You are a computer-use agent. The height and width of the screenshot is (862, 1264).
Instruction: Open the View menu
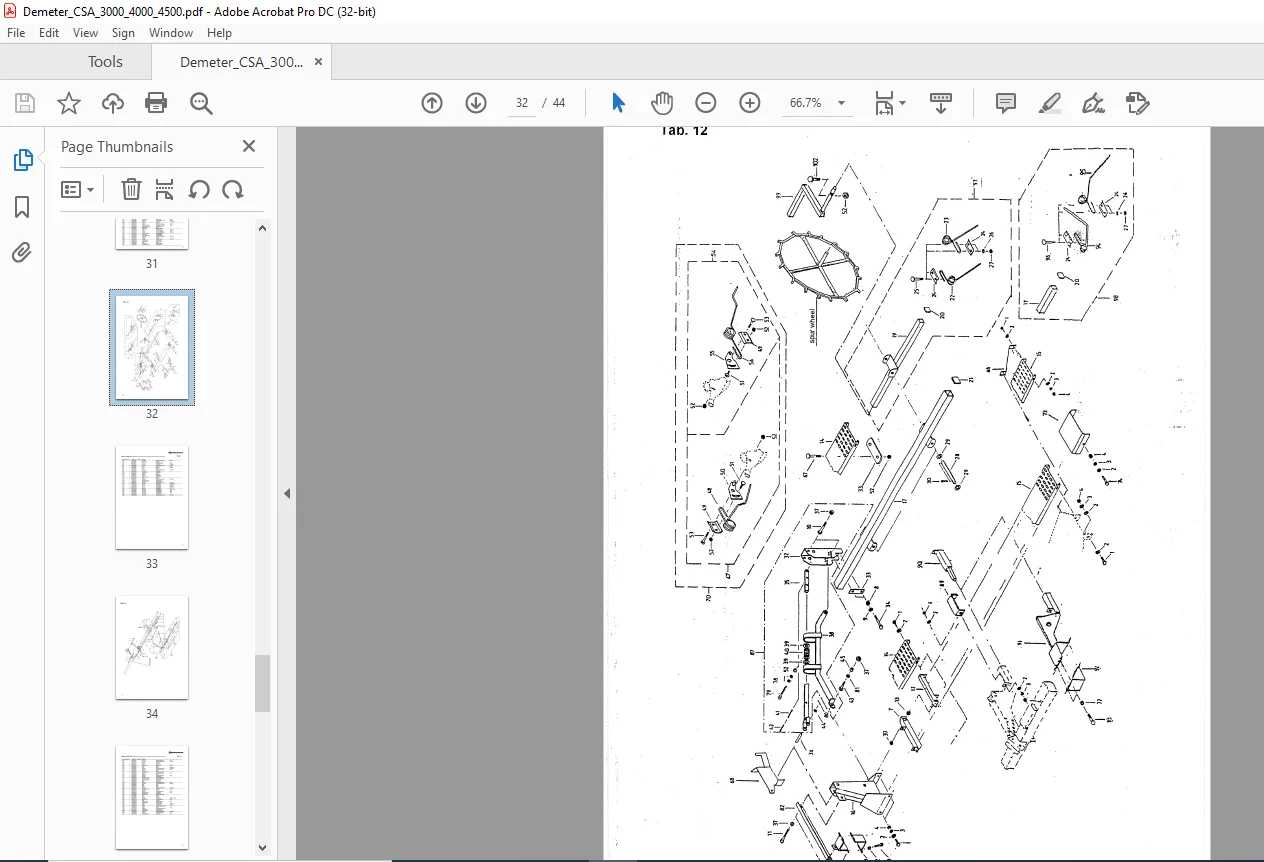coord(85,33)
